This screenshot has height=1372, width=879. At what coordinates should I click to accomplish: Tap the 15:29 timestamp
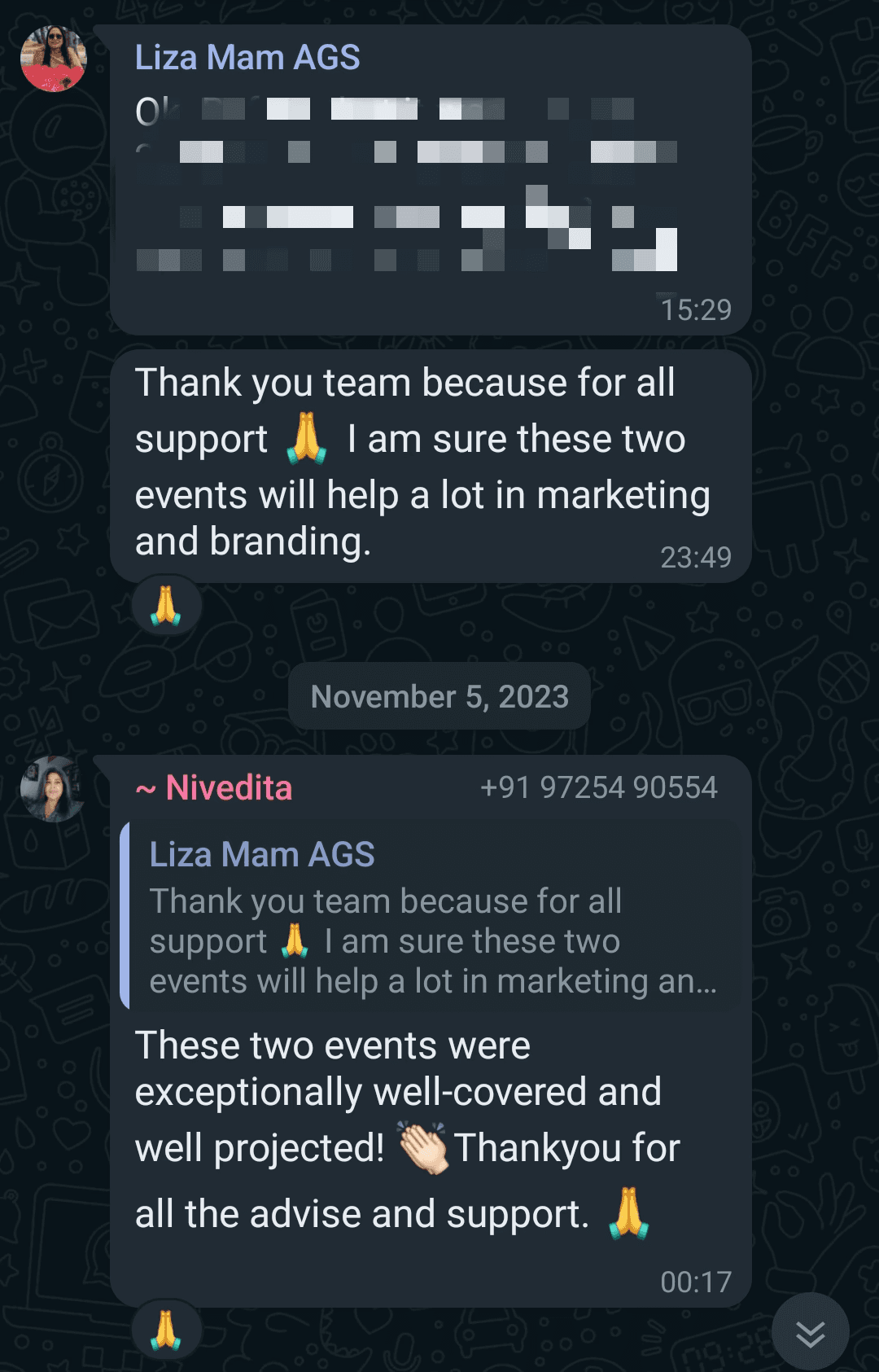click(x=696, y=310)
